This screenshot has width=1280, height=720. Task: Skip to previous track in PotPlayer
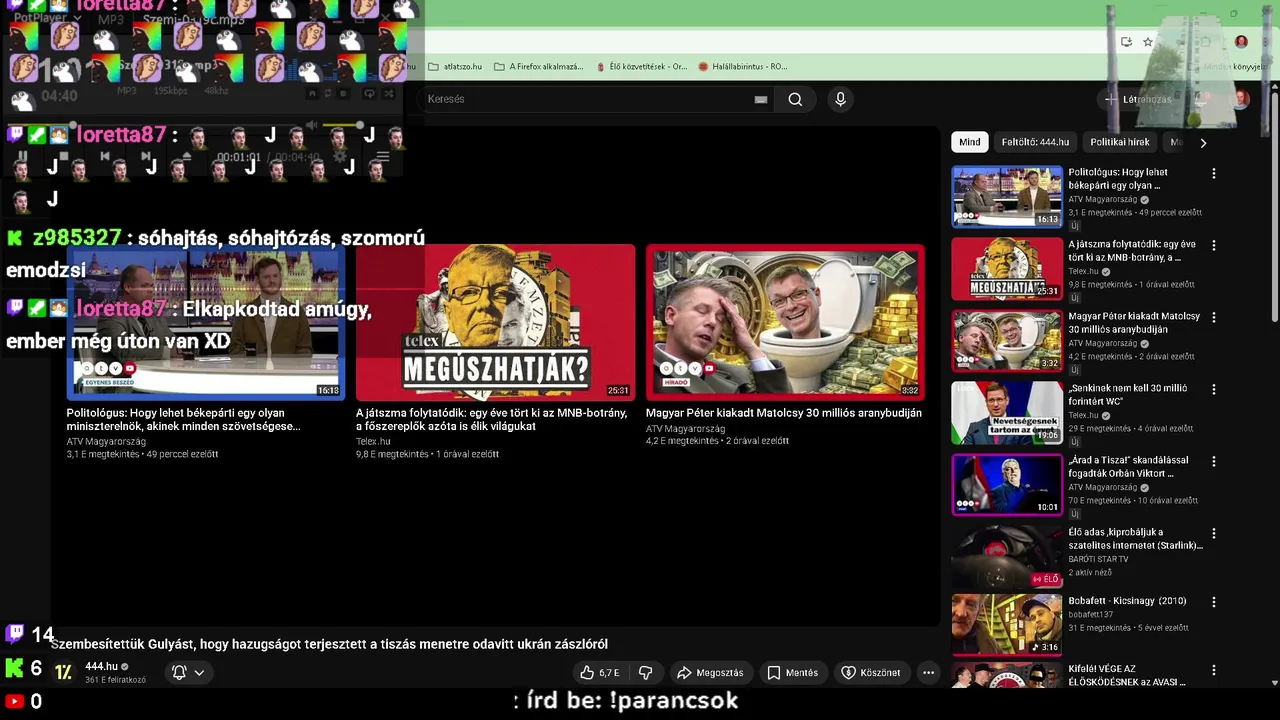click(105, 156)
